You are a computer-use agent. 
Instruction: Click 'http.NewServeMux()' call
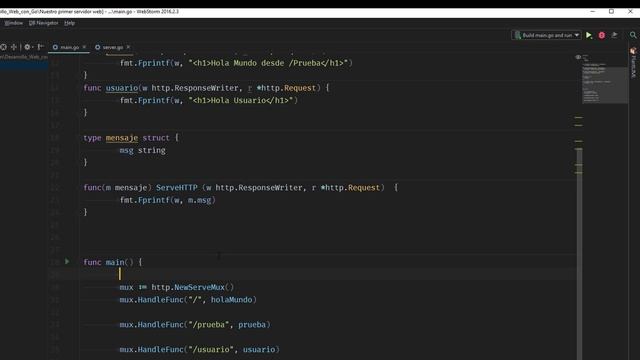pos(193,287)
